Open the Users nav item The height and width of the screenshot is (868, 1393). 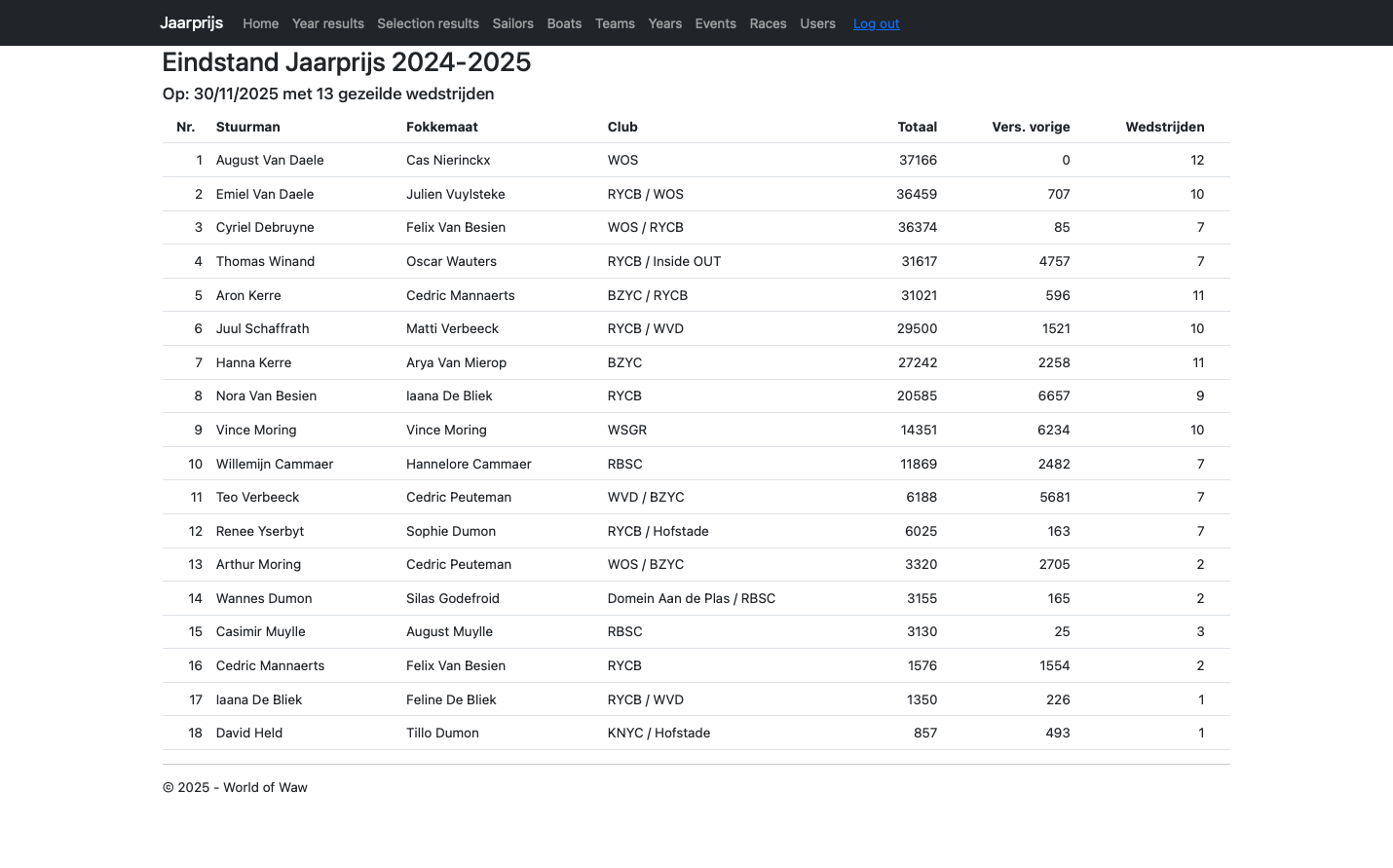[817, 23]
